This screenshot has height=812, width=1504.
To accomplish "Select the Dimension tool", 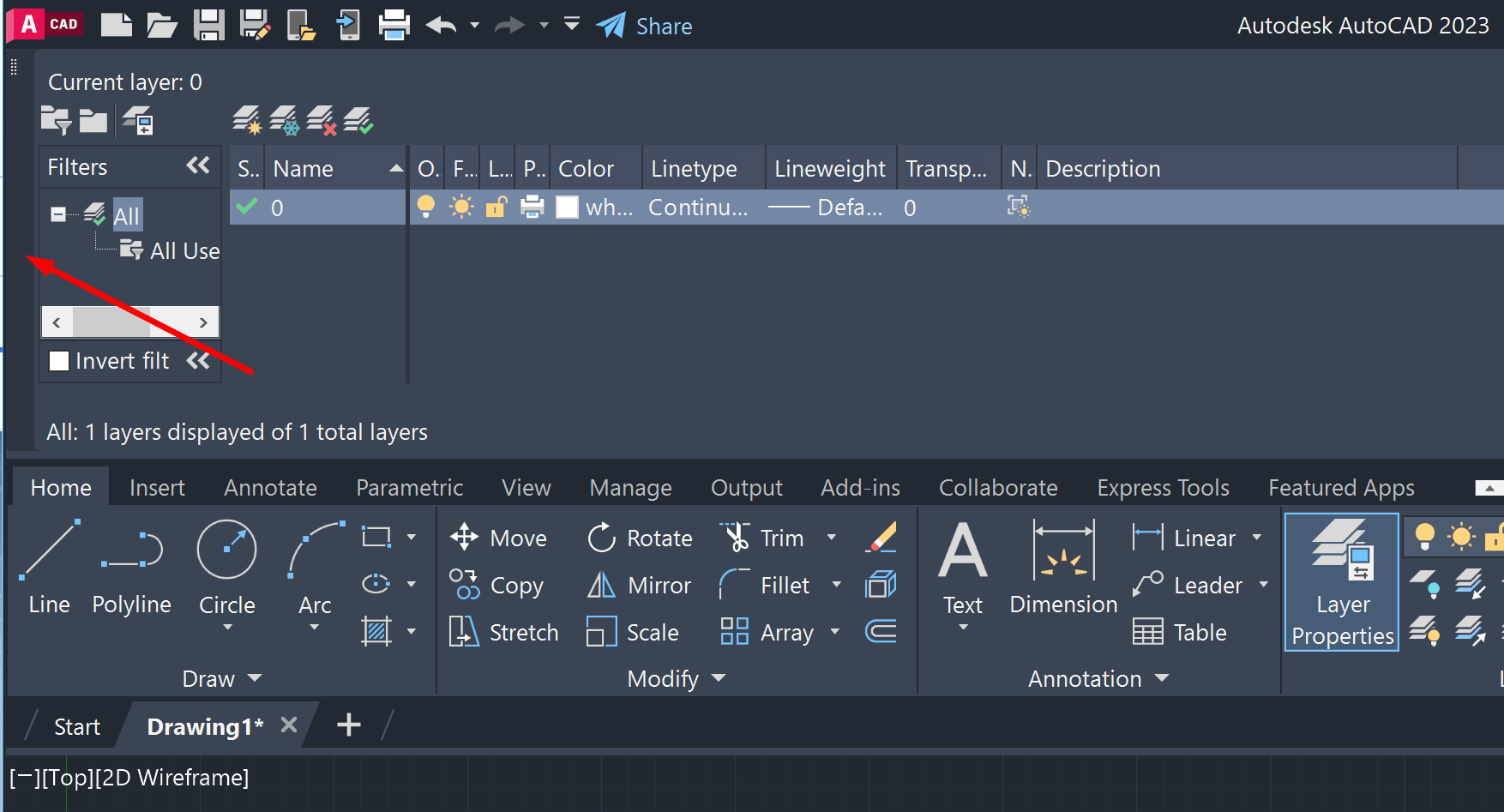I will point(1064,568).
